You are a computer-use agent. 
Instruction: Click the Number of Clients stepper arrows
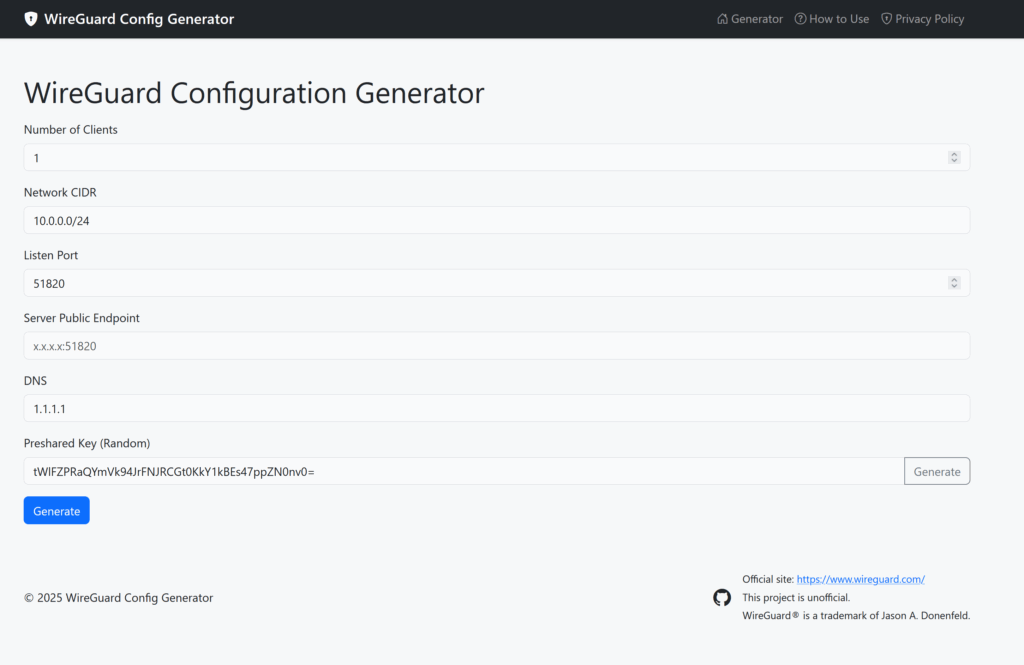(954, 157)
